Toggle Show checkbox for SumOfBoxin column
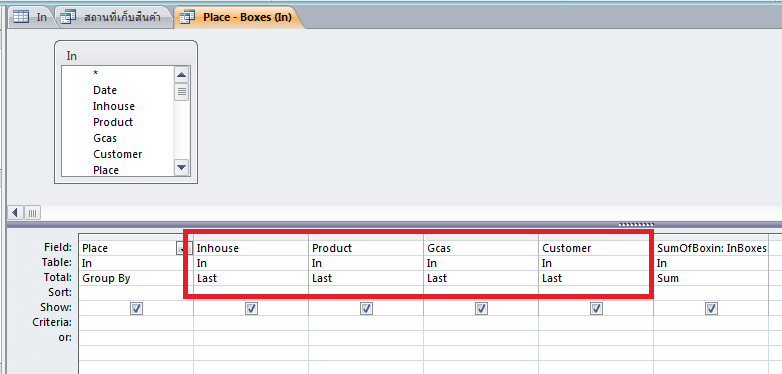The width and height of the screenshot is (782, 374). tap(712, 309)
